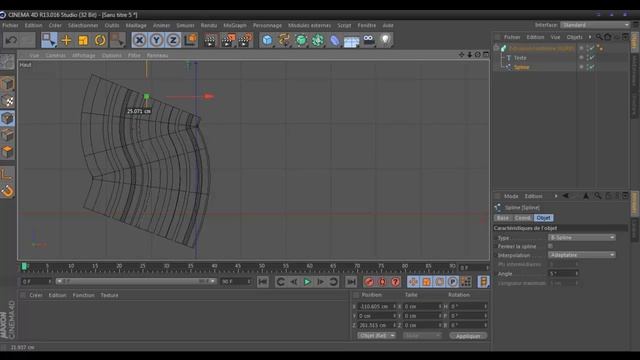The height and width of the screenshot is (360, 640).
Task: Click the record keyframe red button
Action: click(369, 282)
